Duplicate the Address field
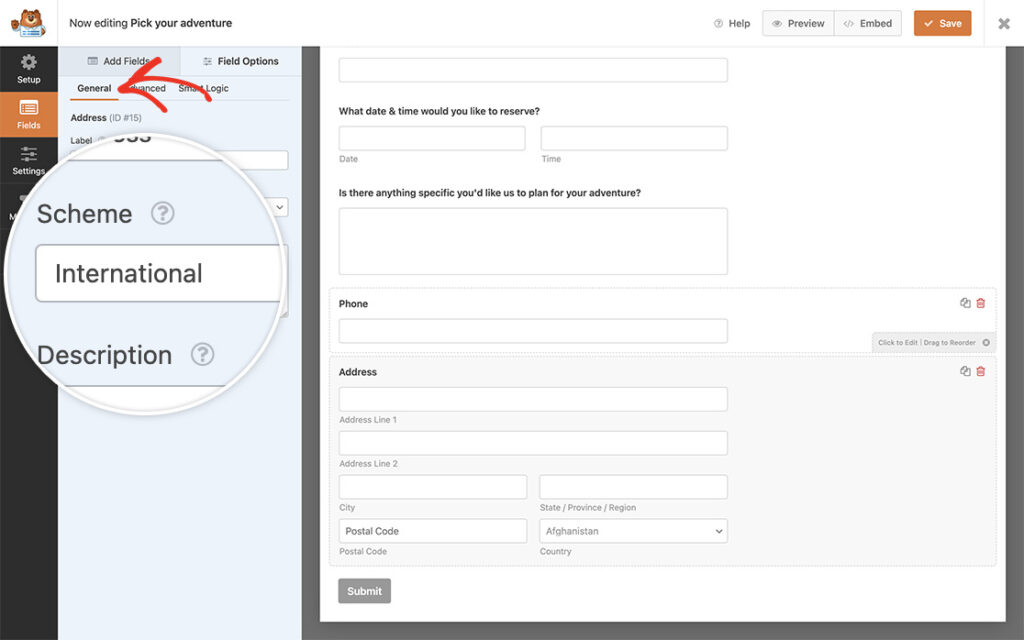Image resolution: width=1024 pixels, height=640 pixels. (965, 370)
